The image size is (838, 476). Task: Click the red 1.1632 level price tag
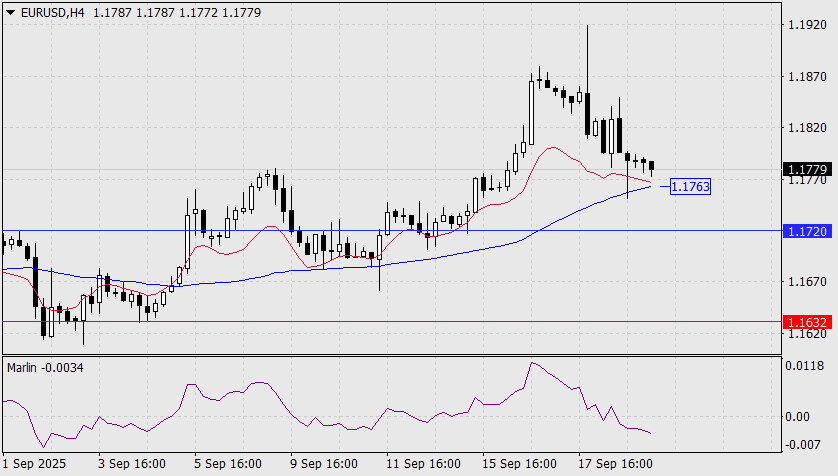pos(808,322)
